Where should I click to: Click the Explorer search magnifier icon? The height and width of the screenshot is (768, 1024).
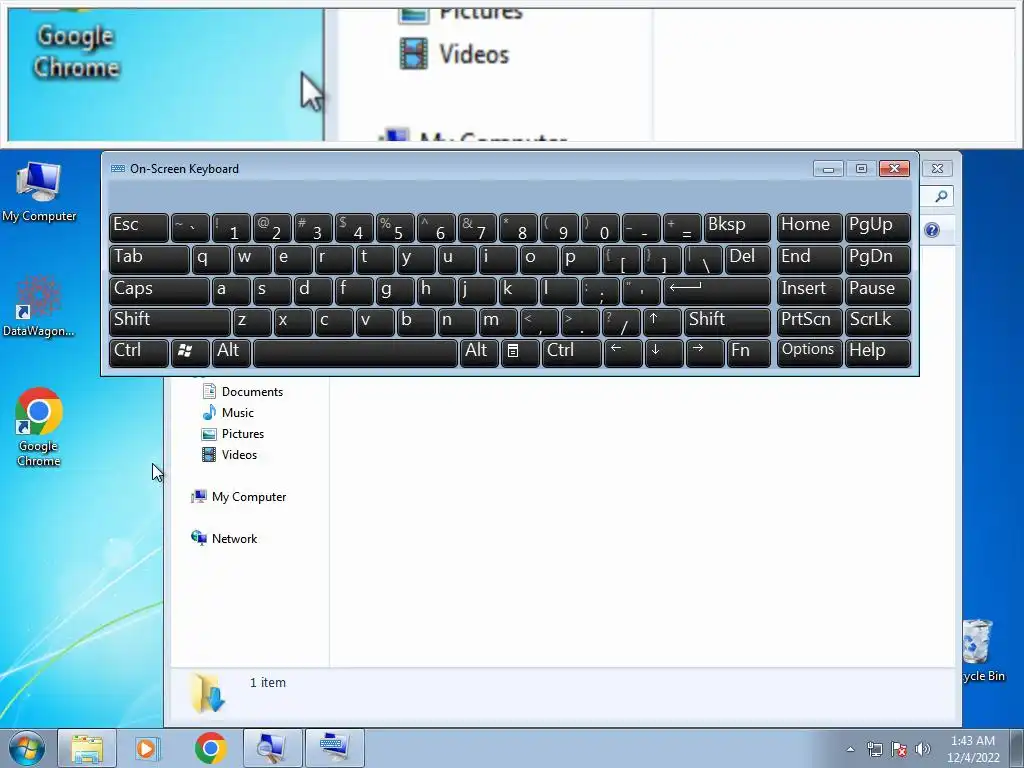[941, 196]
